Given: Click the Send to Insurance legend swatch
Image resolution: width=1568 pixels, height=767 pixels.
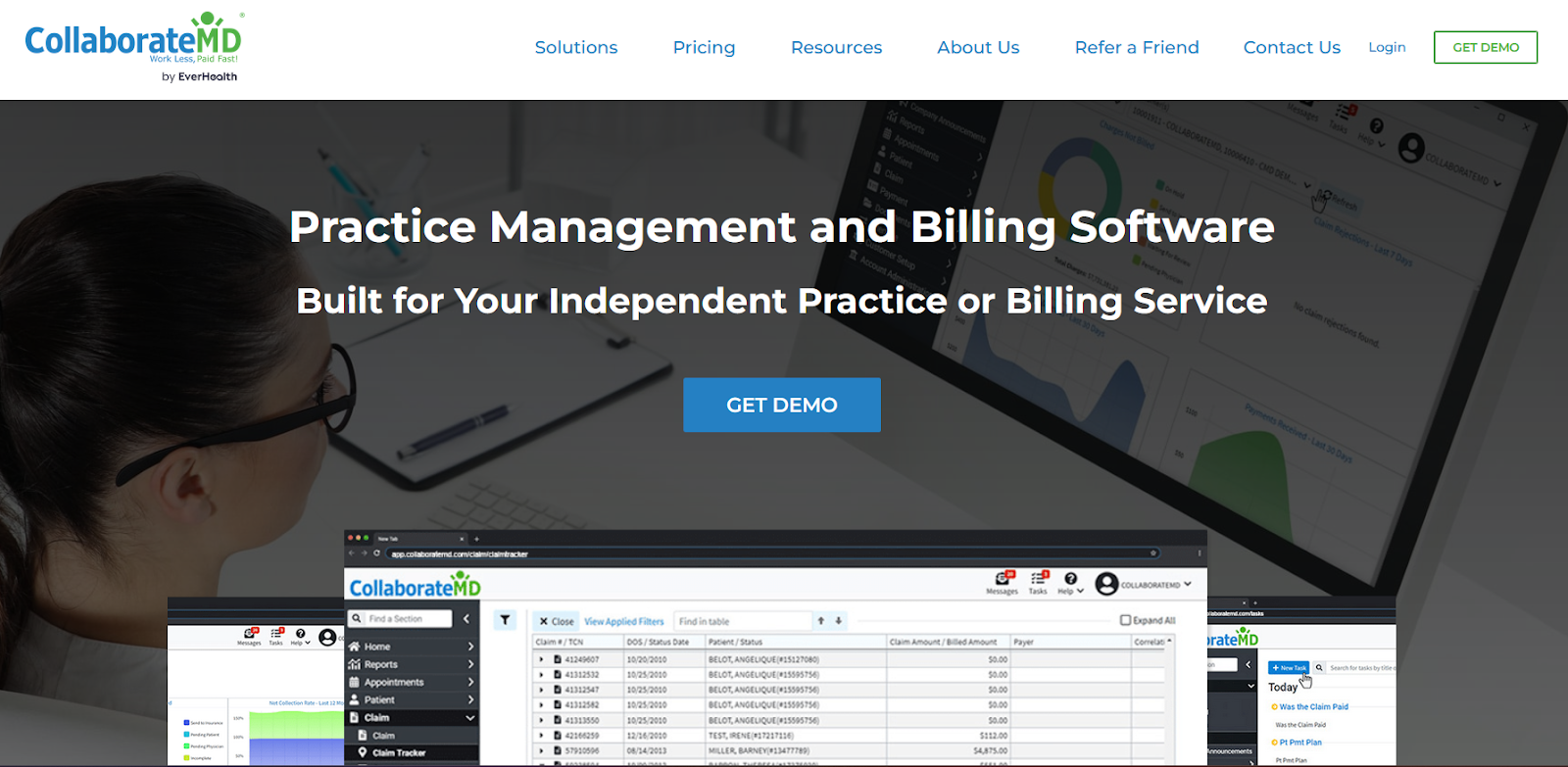Looking at the screenshot, I should coord(186,723).
